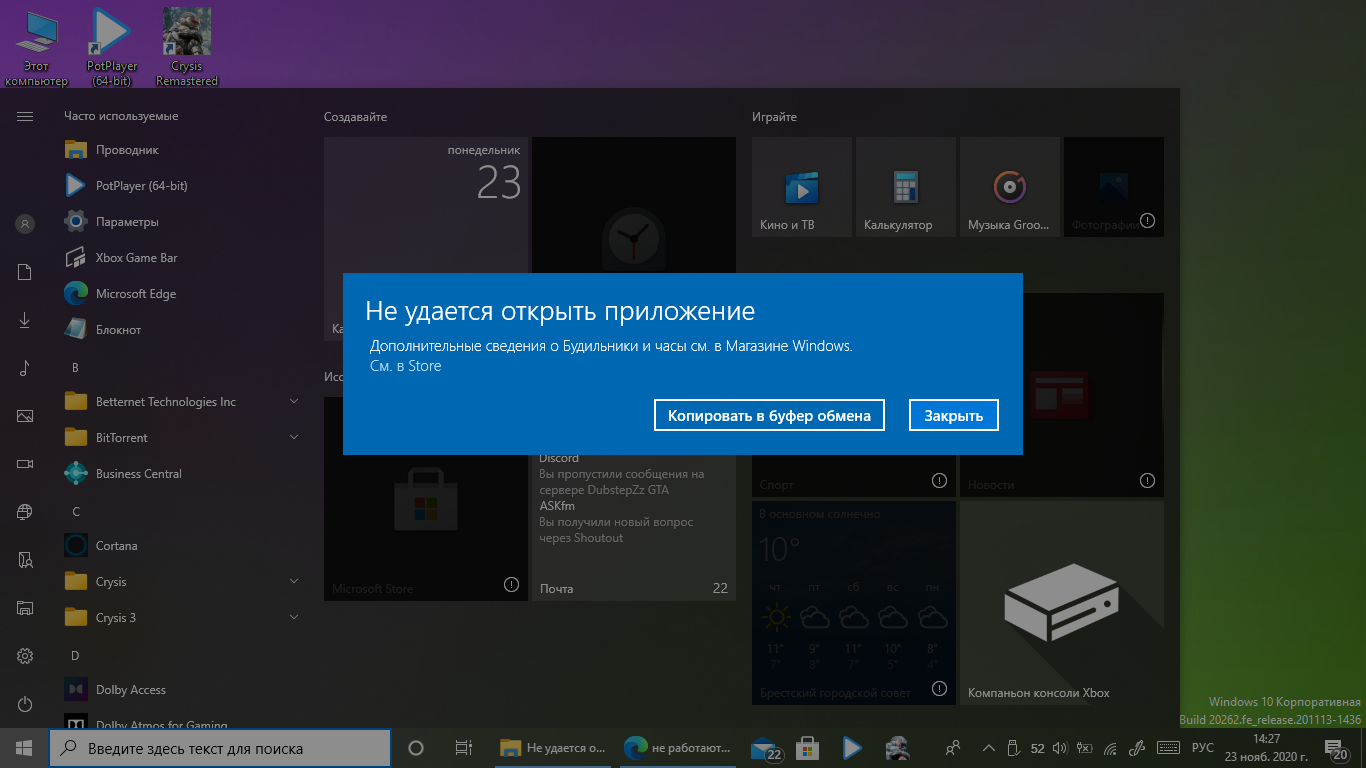Switch to the Explorer 'Не удается о...' taskbar window

(553, 748)
